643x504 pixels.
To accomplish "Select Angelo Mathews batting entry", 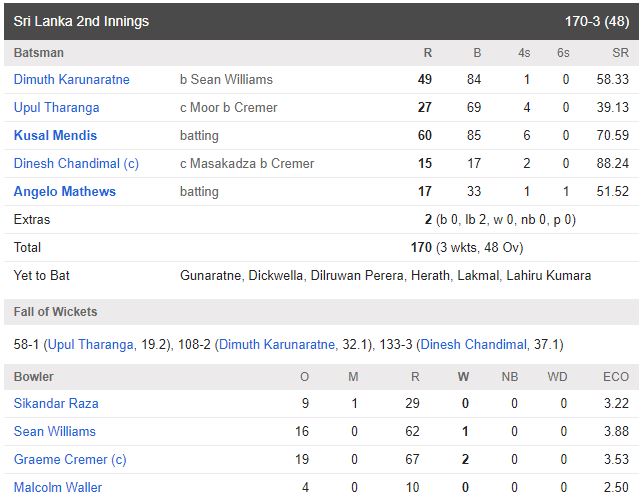I will point(65,192).
